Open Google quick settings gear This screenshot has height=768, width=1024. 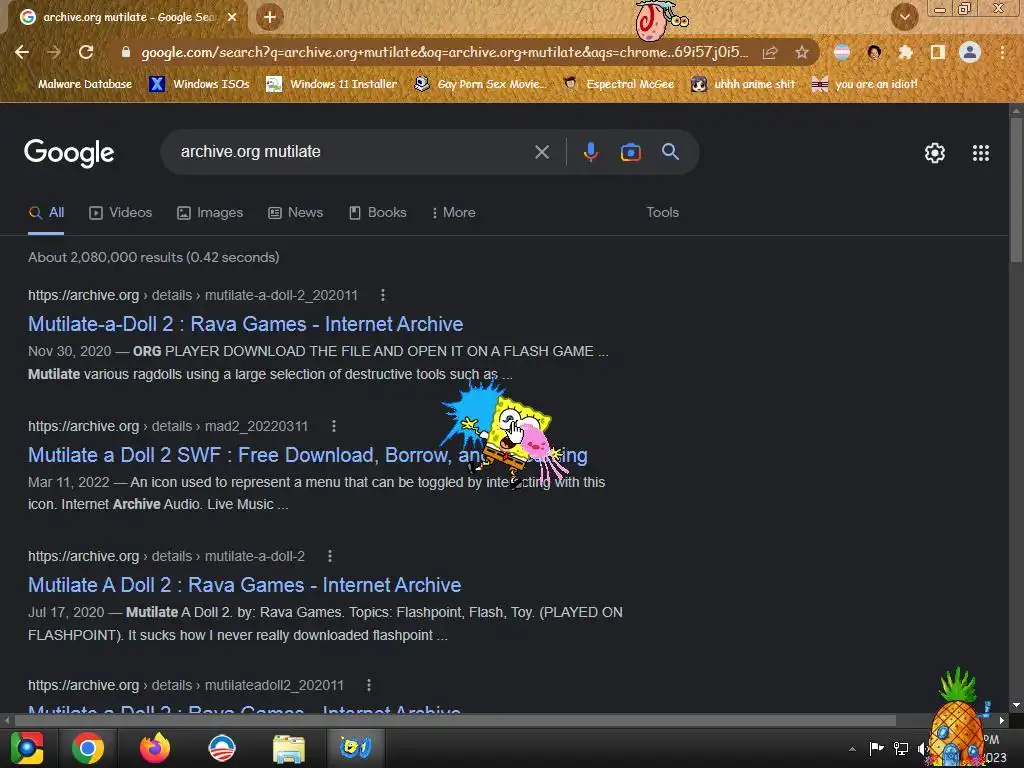click(935, 153)
